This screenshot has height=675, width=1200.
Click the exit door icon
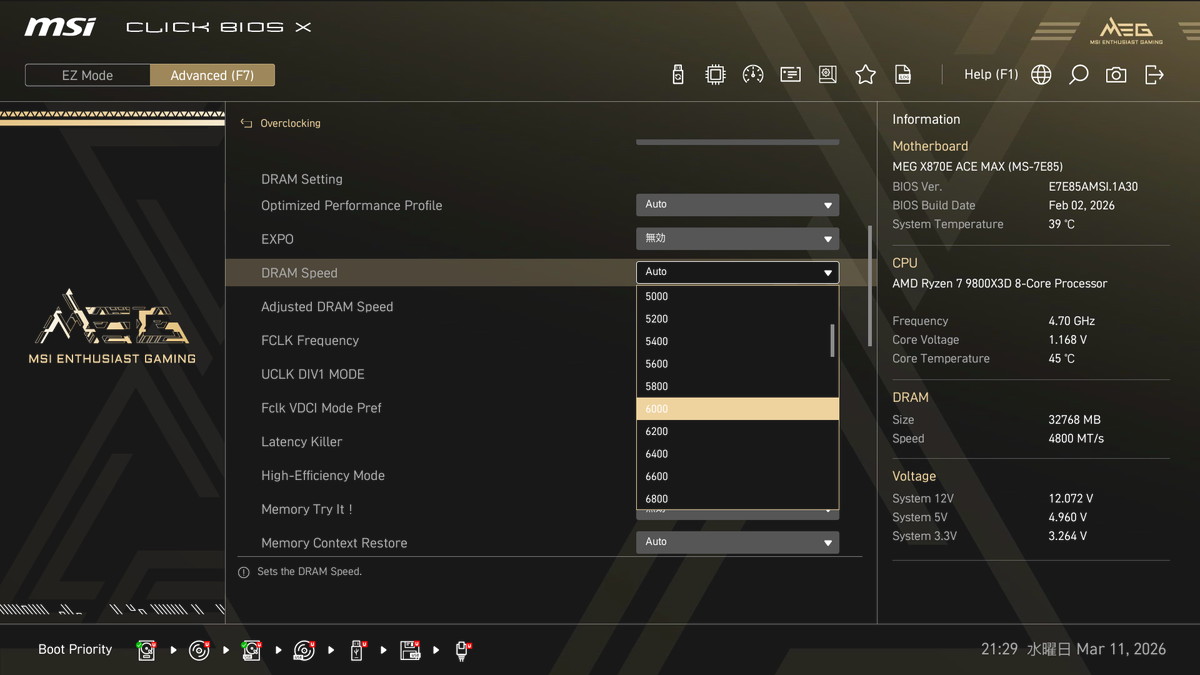click(x=1154, y=75)
